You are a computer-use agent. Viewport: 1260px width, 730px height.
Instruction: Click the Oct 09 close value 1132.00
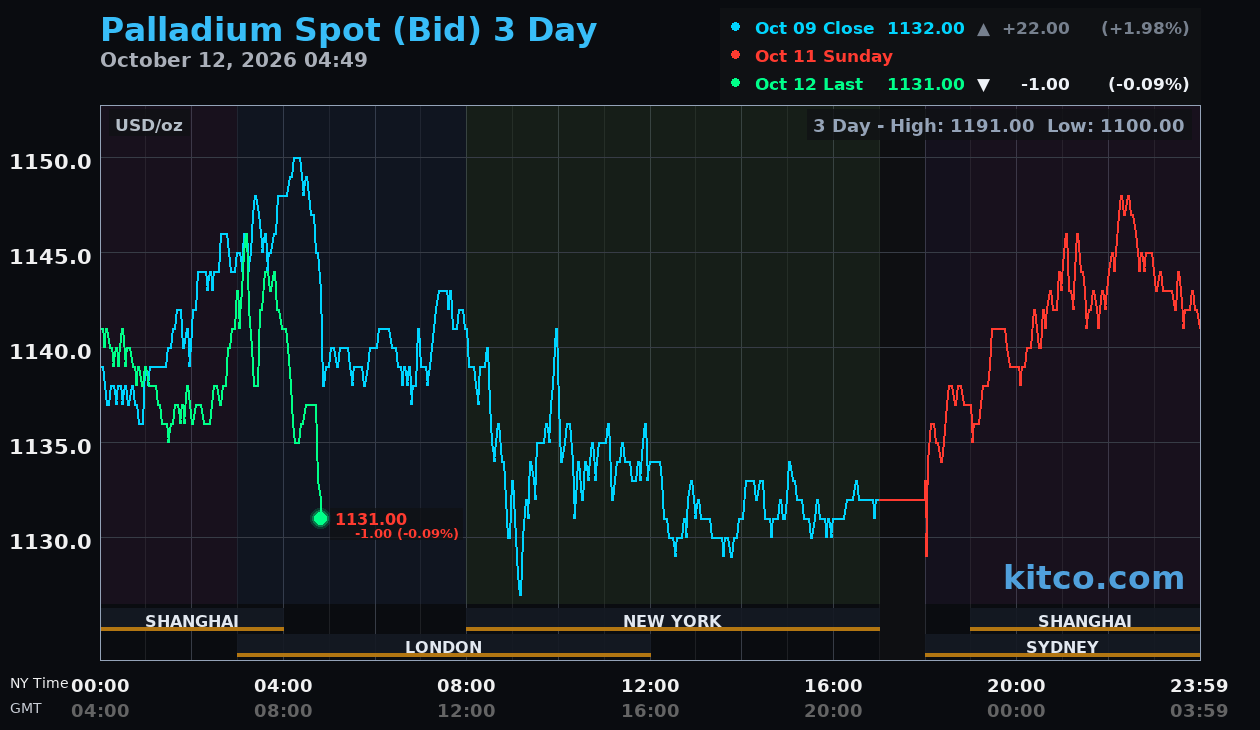click(x=926, y=28)
